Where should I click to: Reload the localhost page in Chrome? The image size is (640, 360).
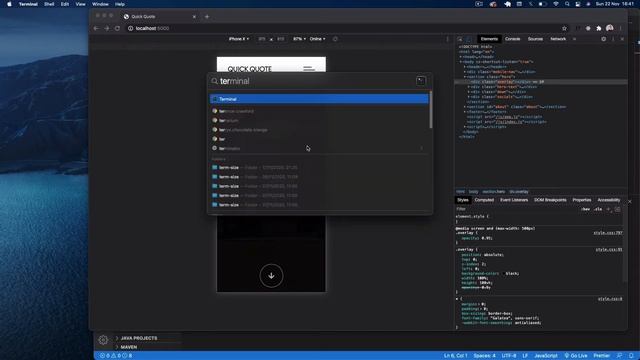117,28
